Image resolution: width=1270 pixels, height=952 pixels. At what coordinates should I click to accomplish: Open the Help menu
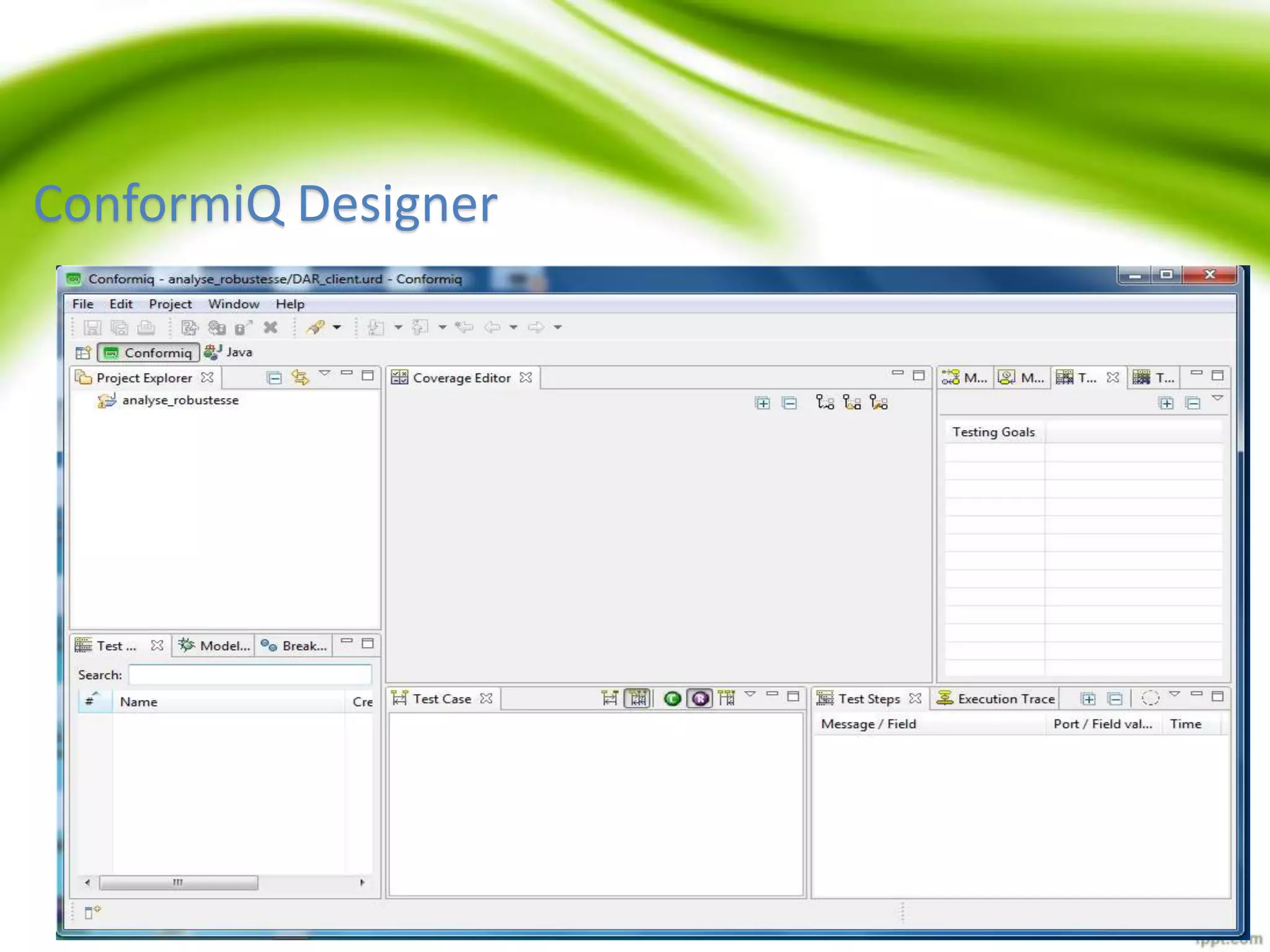coord(290,304)
